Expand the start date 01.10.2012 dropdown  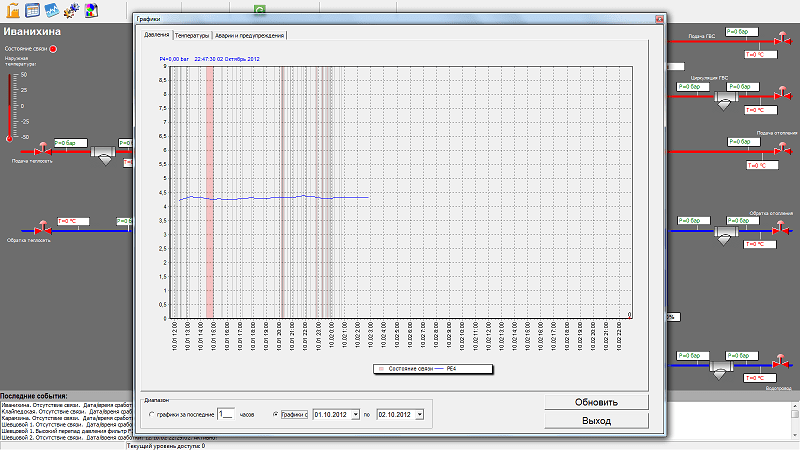pyautogui.click(x=356, y=413)
